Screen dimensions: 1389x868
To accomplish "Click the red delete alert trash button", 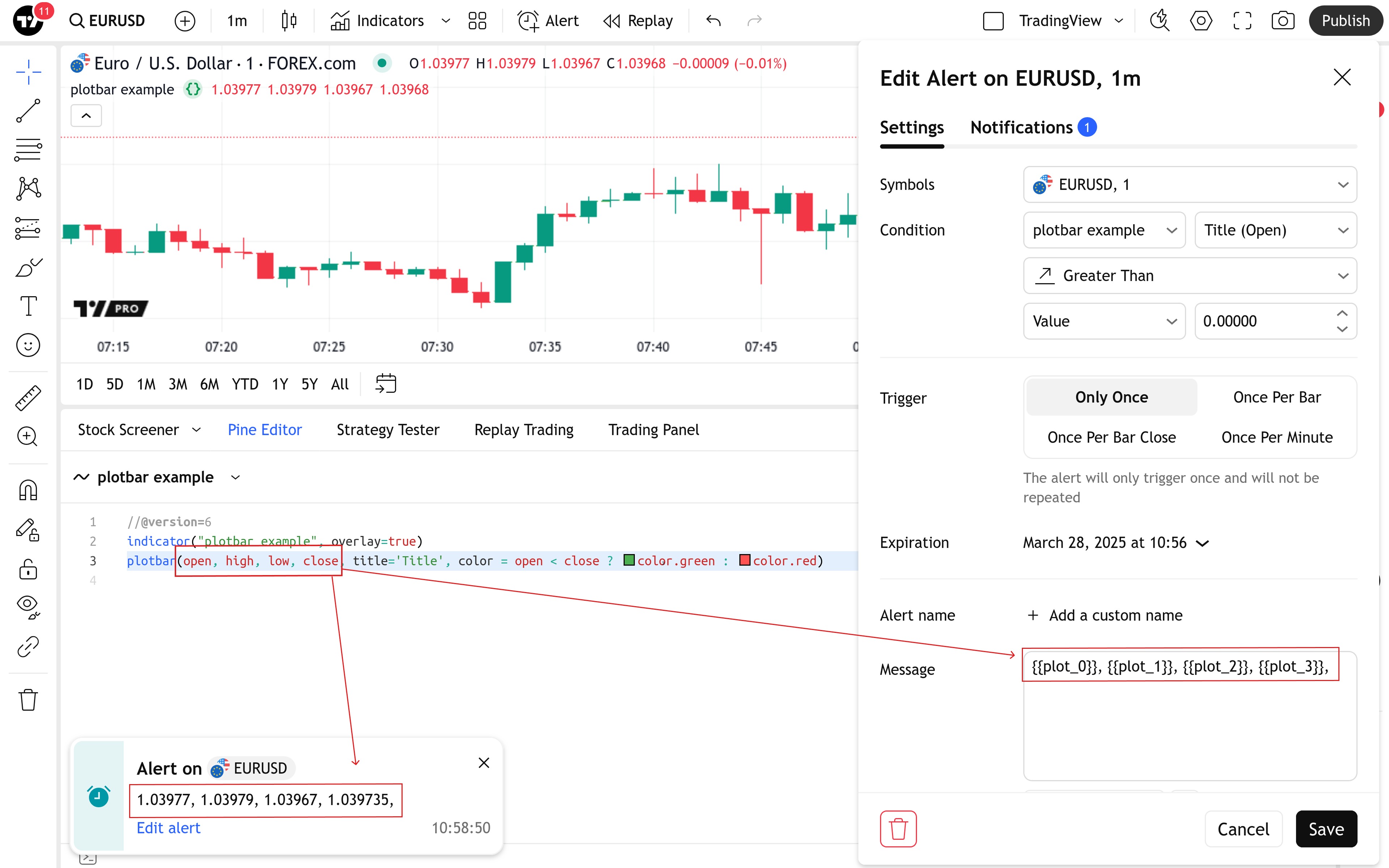I will point(898,828).
